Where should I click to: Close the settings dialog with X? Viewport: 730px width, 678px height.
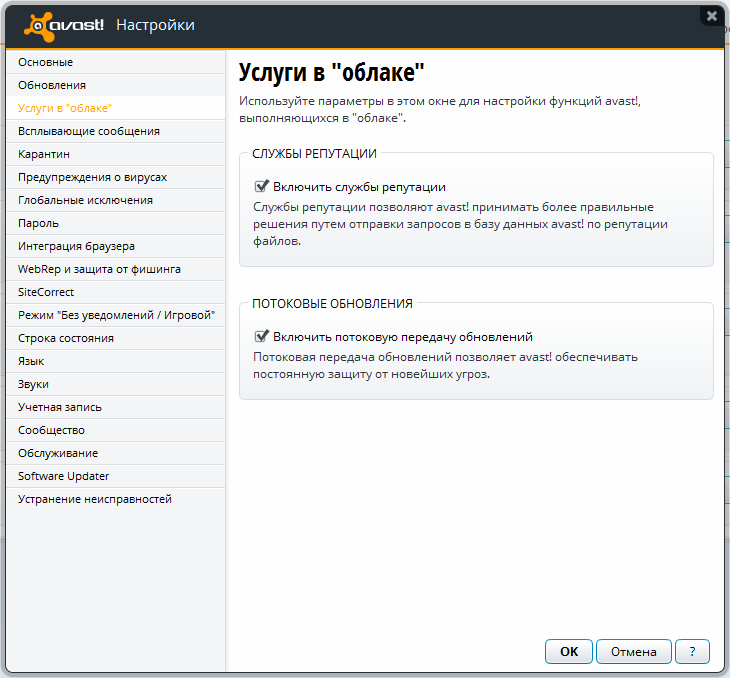click(x=712, y=16)
